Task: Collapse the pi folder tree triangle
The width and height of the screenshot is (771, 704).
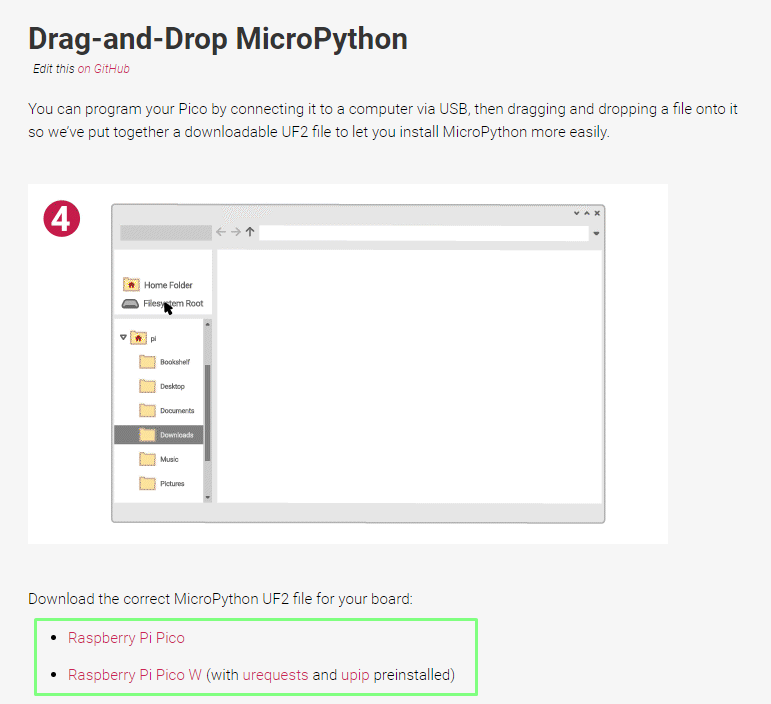Action: (x=123, y=338)
